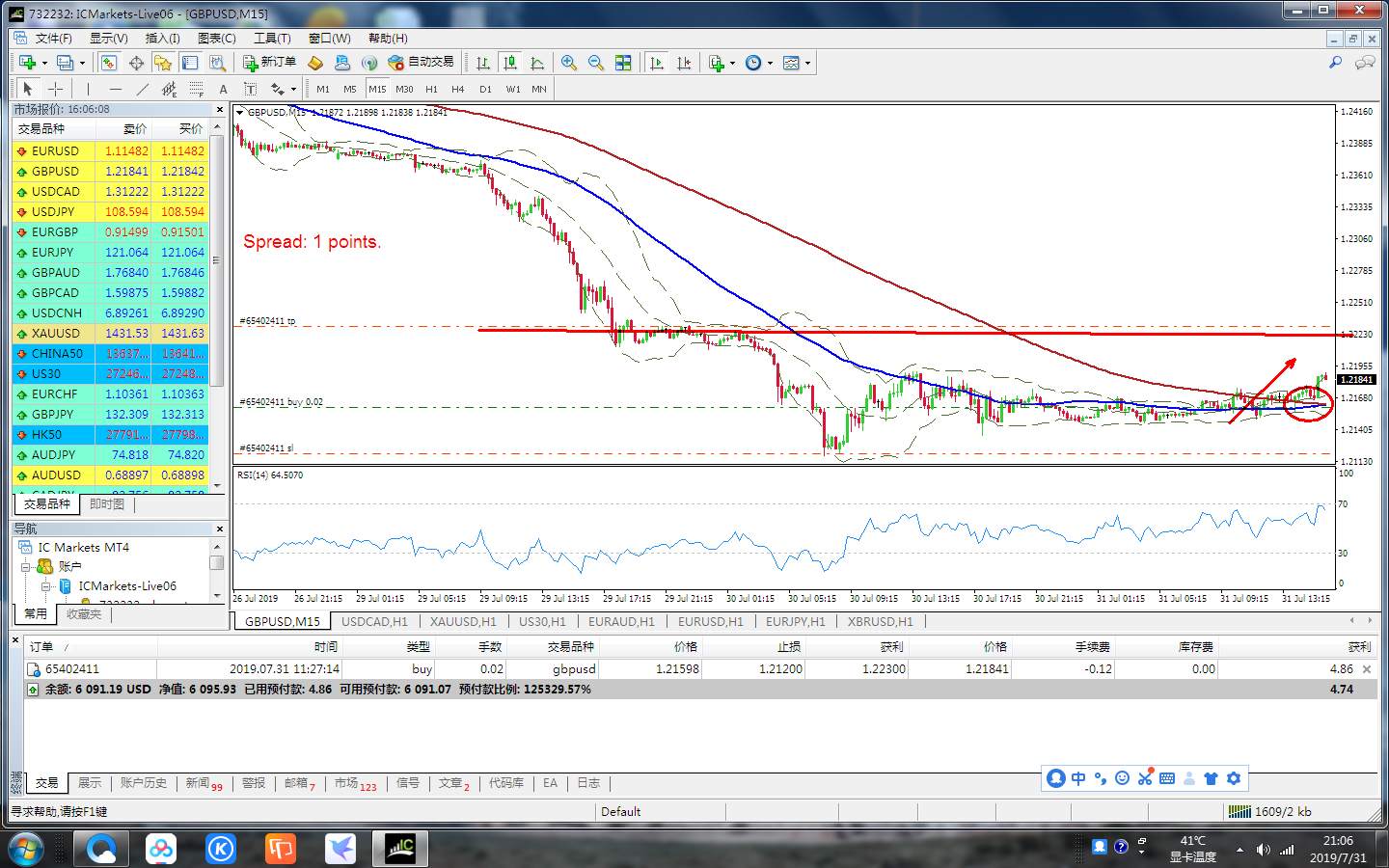
Task: Select the XAUUSD row in market watch
Action: [110, 333]
